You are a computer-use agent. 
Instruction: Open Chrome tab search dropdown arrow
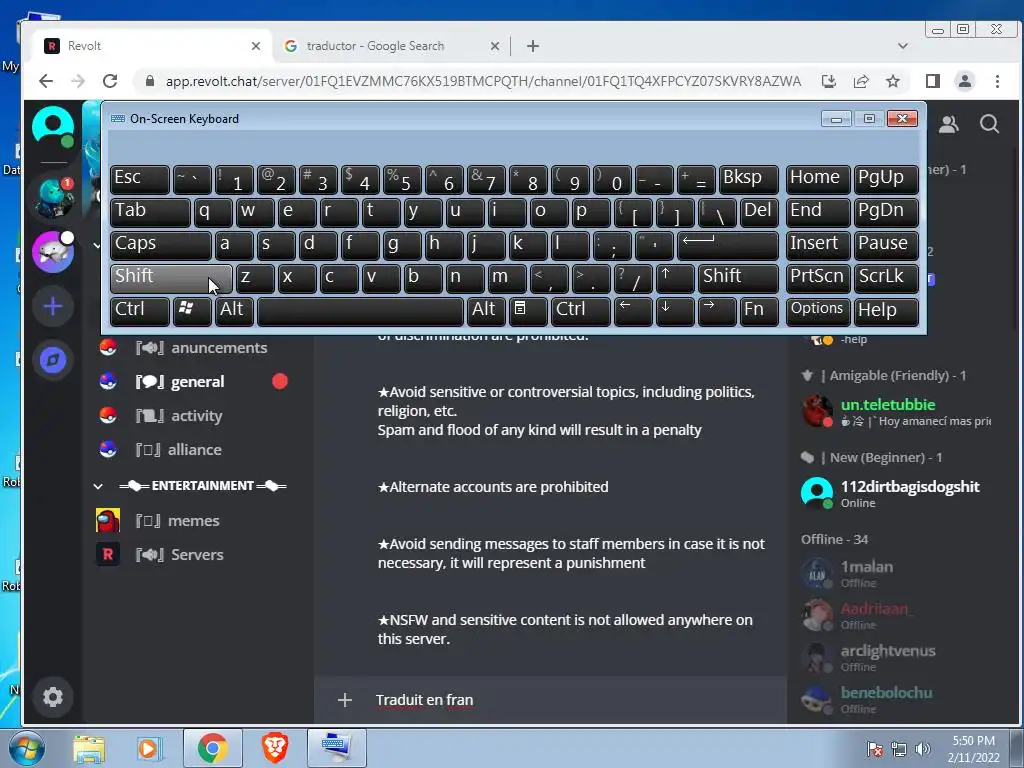coord(903,46)
